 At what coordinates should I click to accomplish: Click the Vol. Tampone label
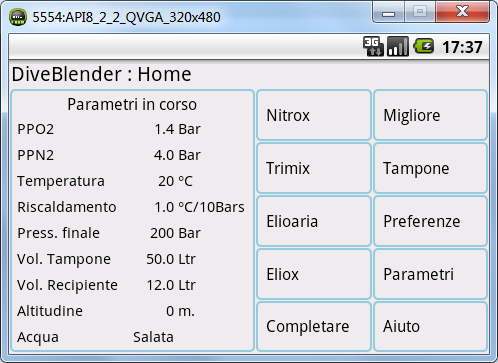[x=64, y=259]
